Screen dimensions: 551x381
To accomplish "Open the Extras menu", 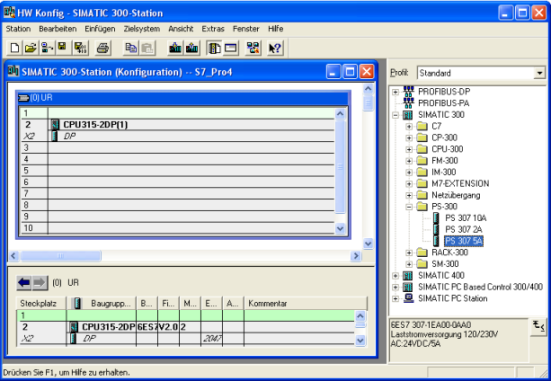I will click(213, 29).
